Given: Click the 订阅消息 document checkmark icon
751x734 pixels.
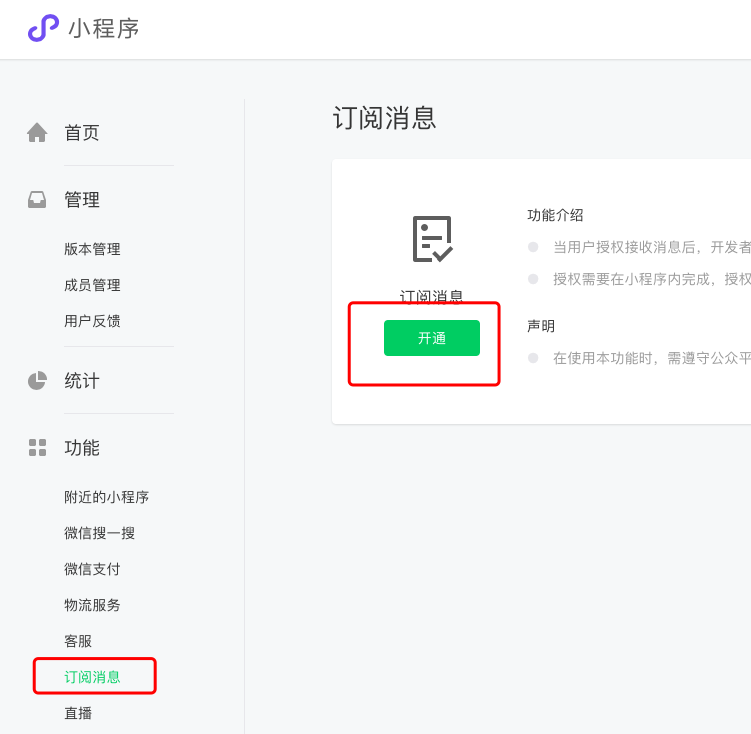Looking at the screenshot, I should click(432, 239).
